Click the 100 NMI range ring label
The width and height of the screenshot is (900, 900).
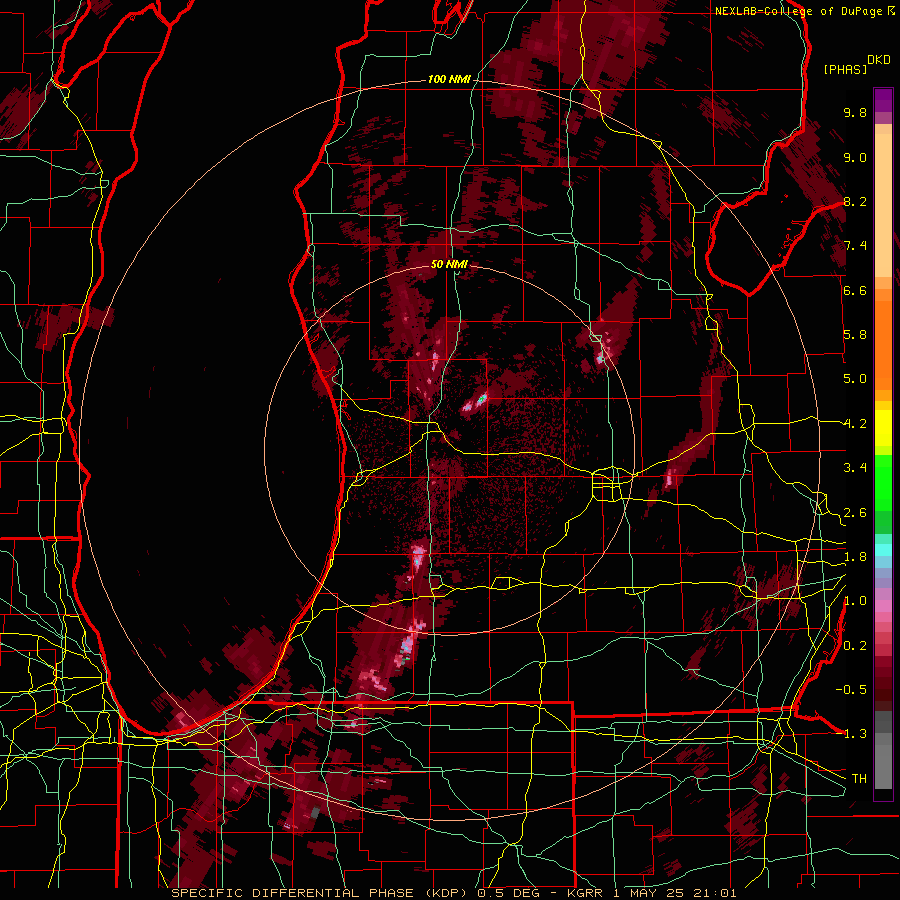(449, 79)
